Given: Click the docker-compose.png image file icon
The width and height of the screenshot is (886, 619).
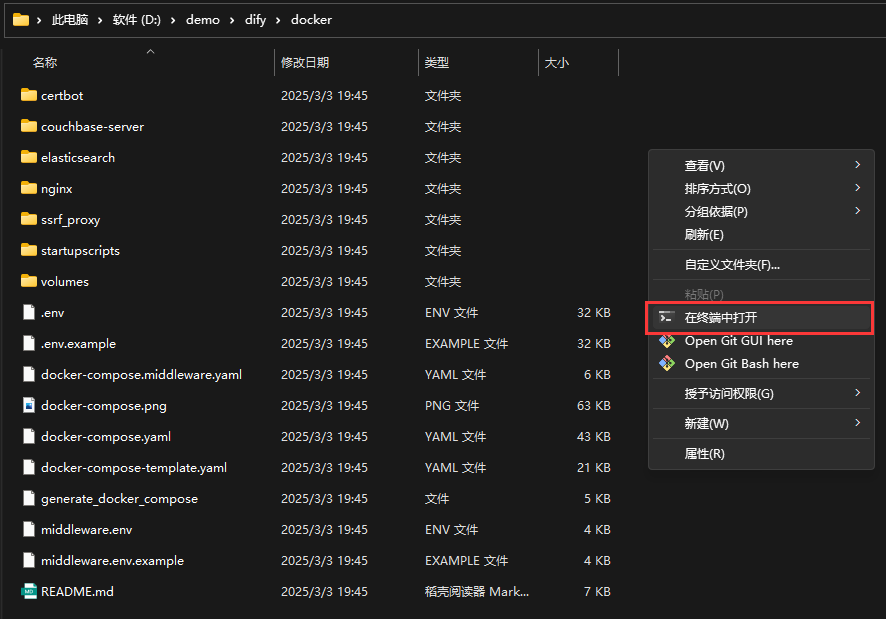Looking at the screenshot, I should tap(28, 406).
